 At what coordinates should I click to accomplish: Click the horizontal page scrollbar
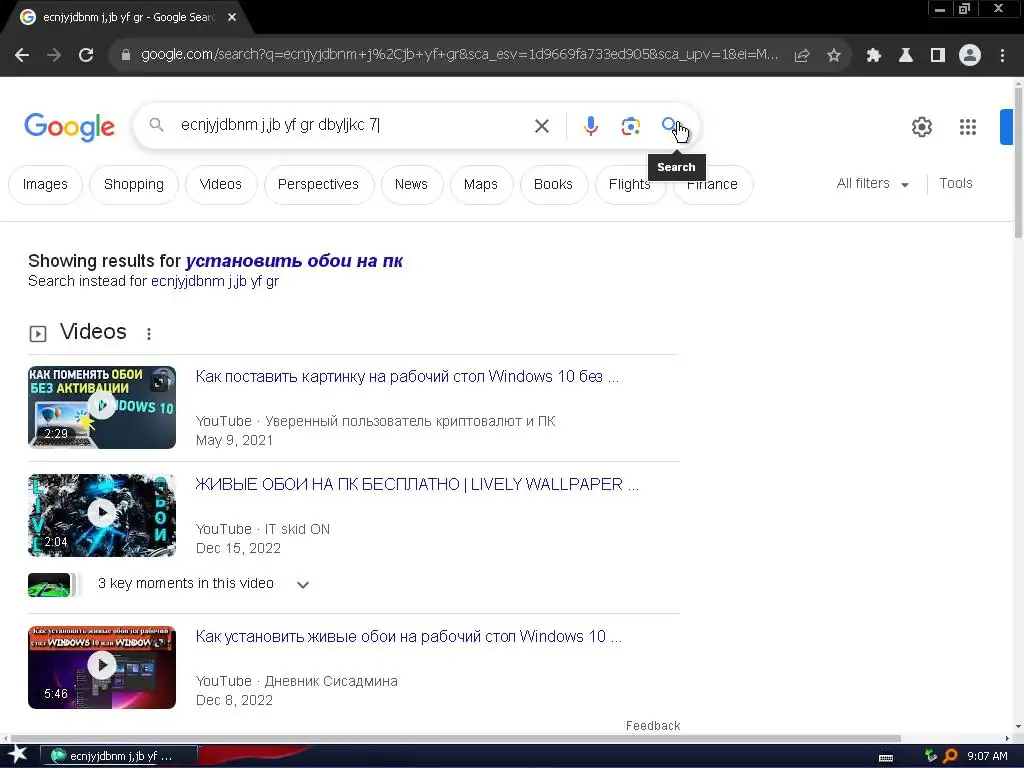(x=455, y=739)
